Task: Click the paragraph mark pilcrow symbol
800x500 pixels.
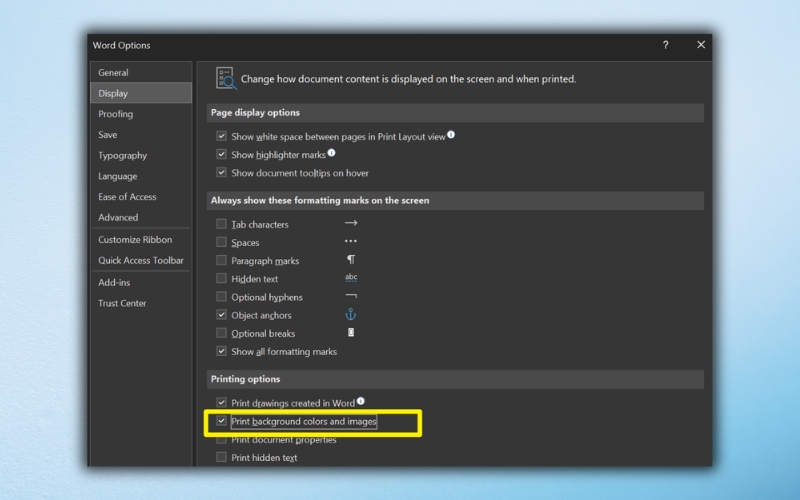Action: [x=351, y=260]
